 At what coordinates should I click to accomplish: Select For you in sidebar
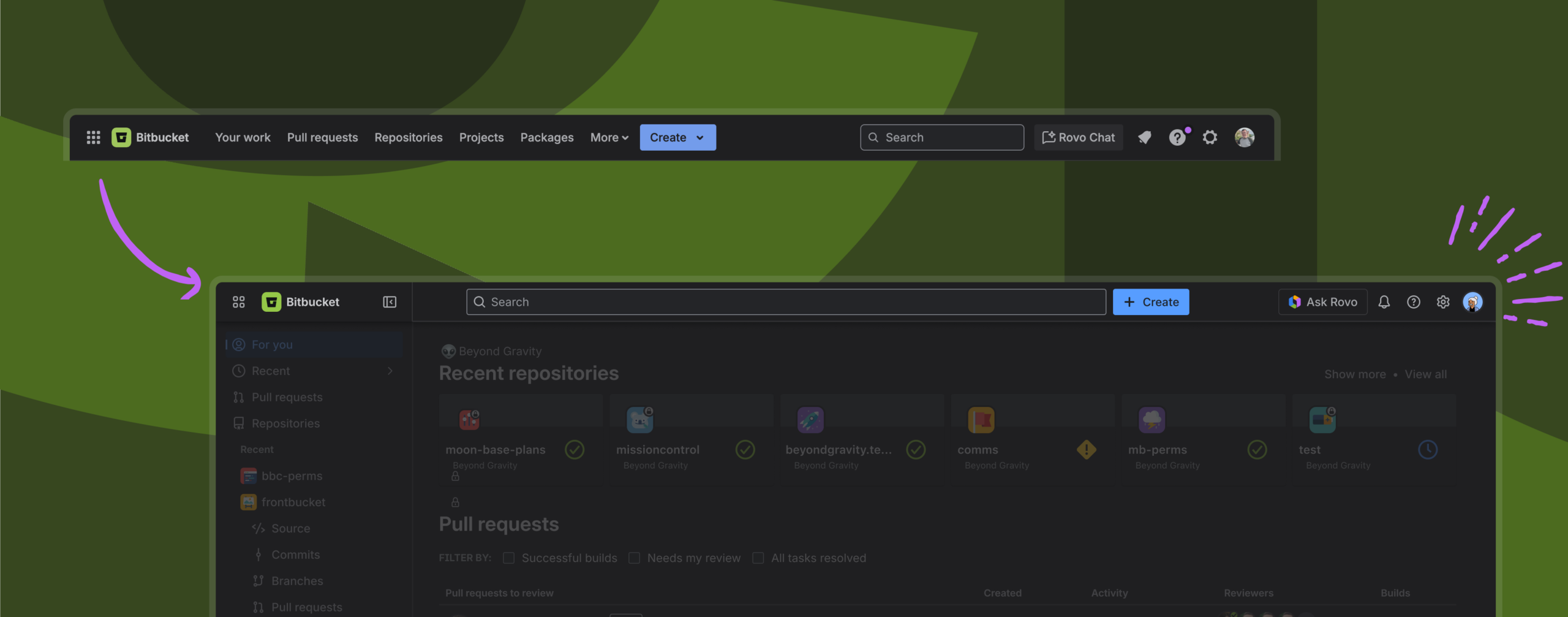(314, 344)
